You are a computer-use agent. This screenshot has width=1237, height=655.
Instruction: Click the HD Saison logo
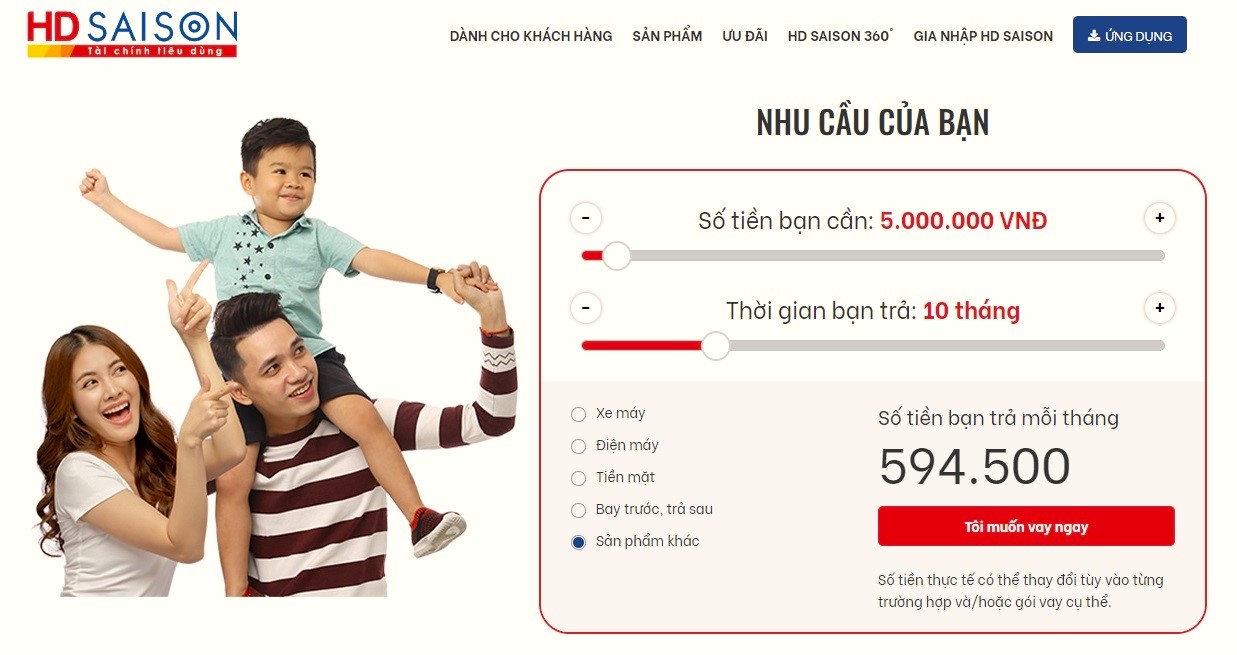click(132, 34)
